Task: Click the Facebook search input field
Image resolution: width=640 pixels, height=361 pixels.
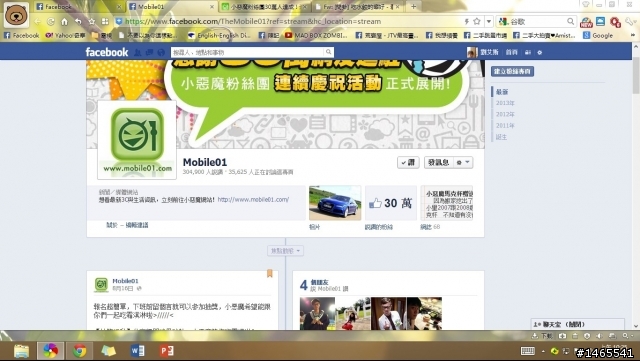Action: tap(247, 52)
